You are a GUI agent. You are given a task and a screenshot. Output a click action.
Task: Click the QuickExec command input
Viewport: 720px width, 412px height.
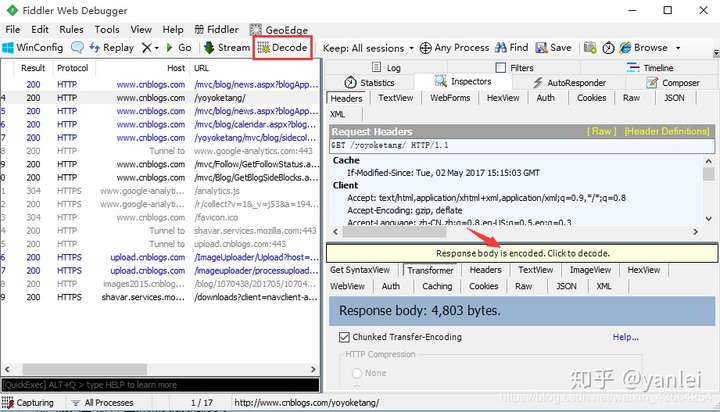pyautogui.click(x=160, y=385)
